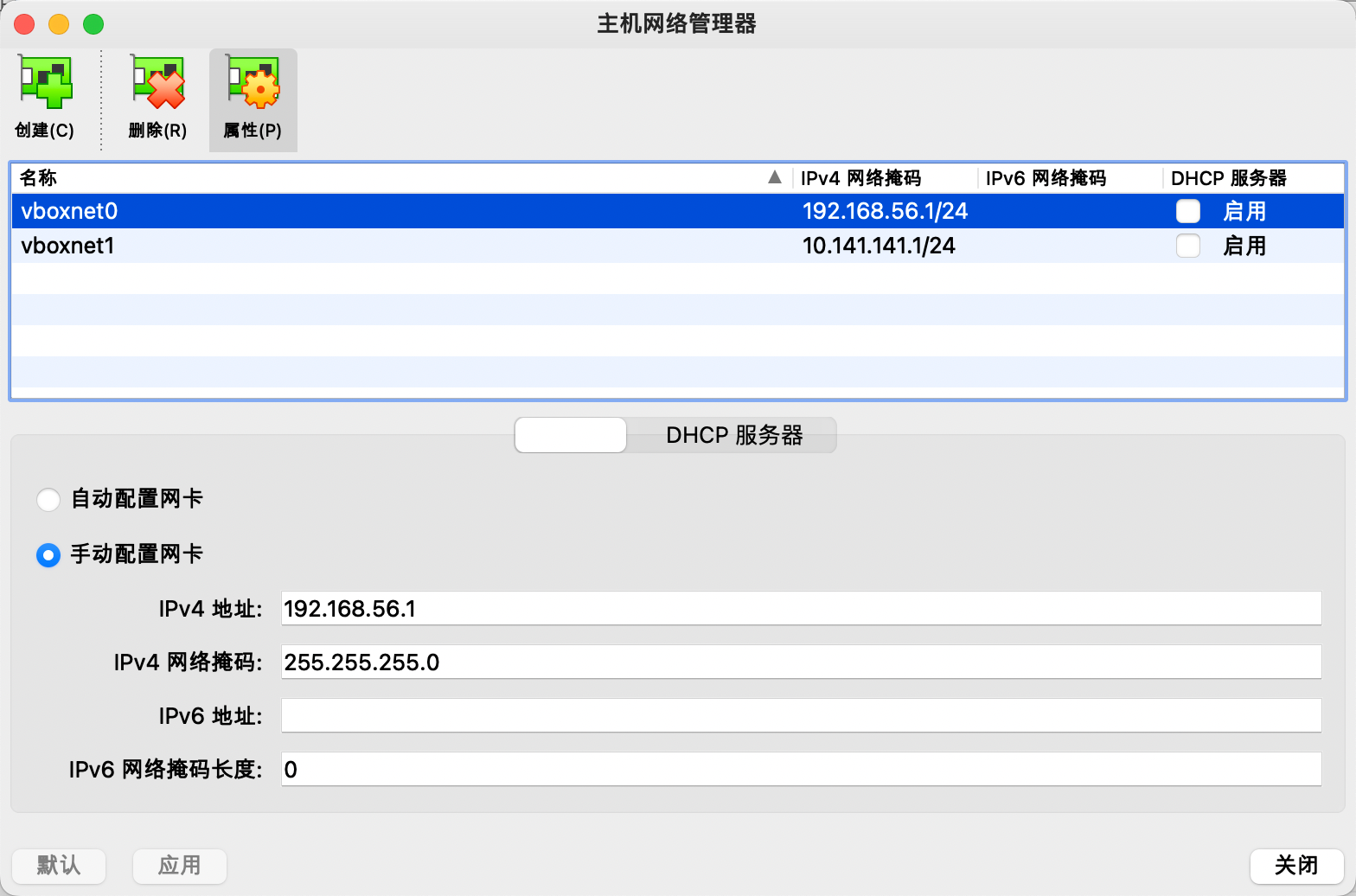The image size is (1356, 896).
Task: Click the 默认 (Reset) button
Action: 59,865
